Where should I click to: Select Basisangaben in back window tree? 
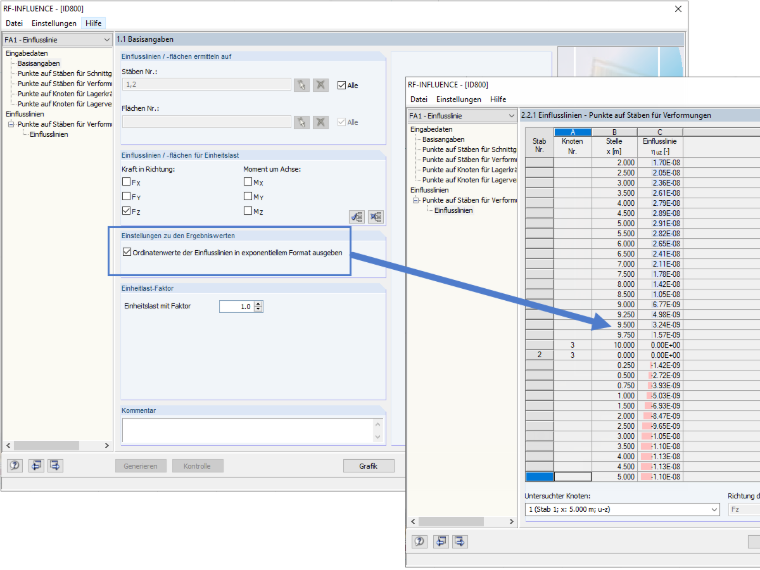click(x=39, y=63)
